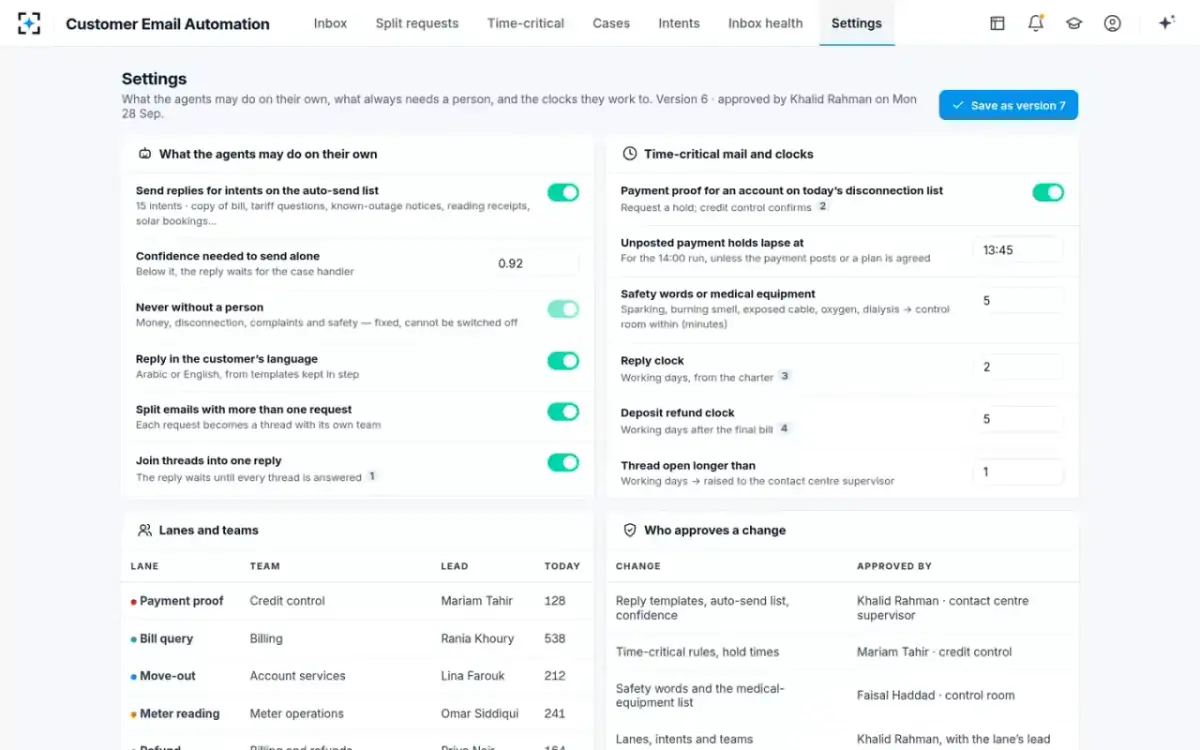The height and width of the screenshot is (750, 1200).
Task: Open the sparkle AI assistant icon
Action: tap(1166, 23)
